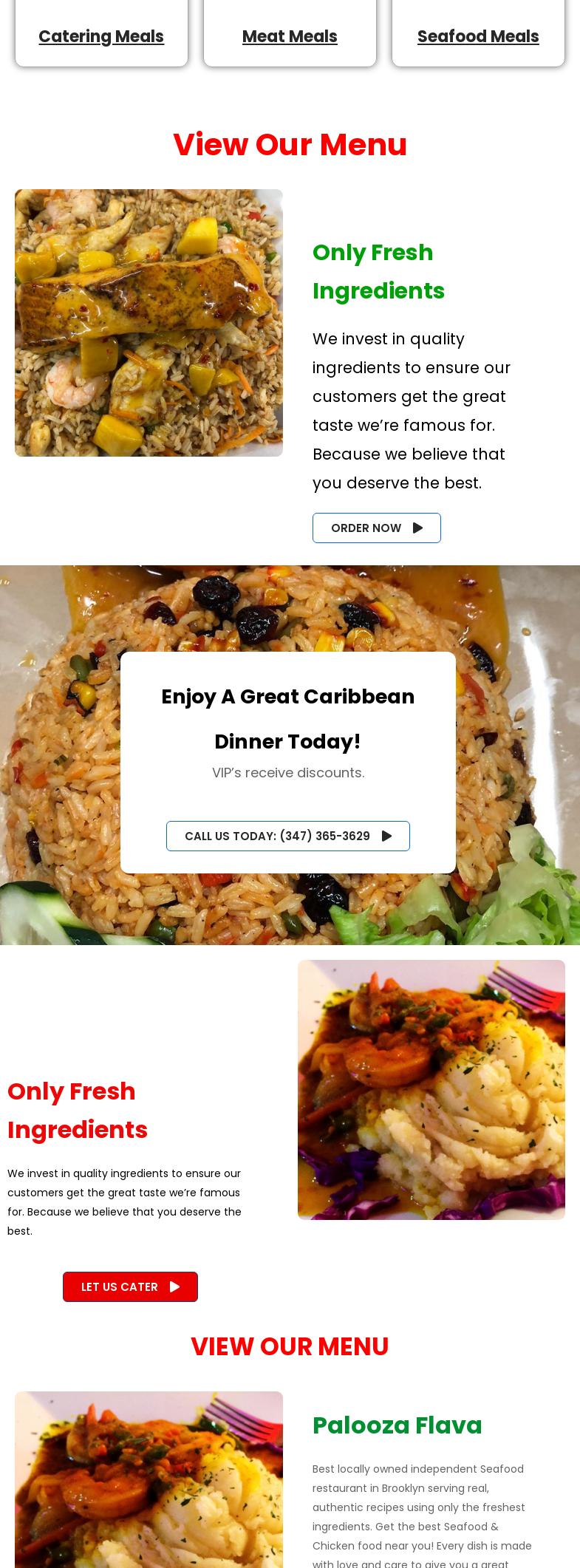Open shrimp and mashed potato photo
Viewport: 580px width, 1568px height.
[431, 1090]
